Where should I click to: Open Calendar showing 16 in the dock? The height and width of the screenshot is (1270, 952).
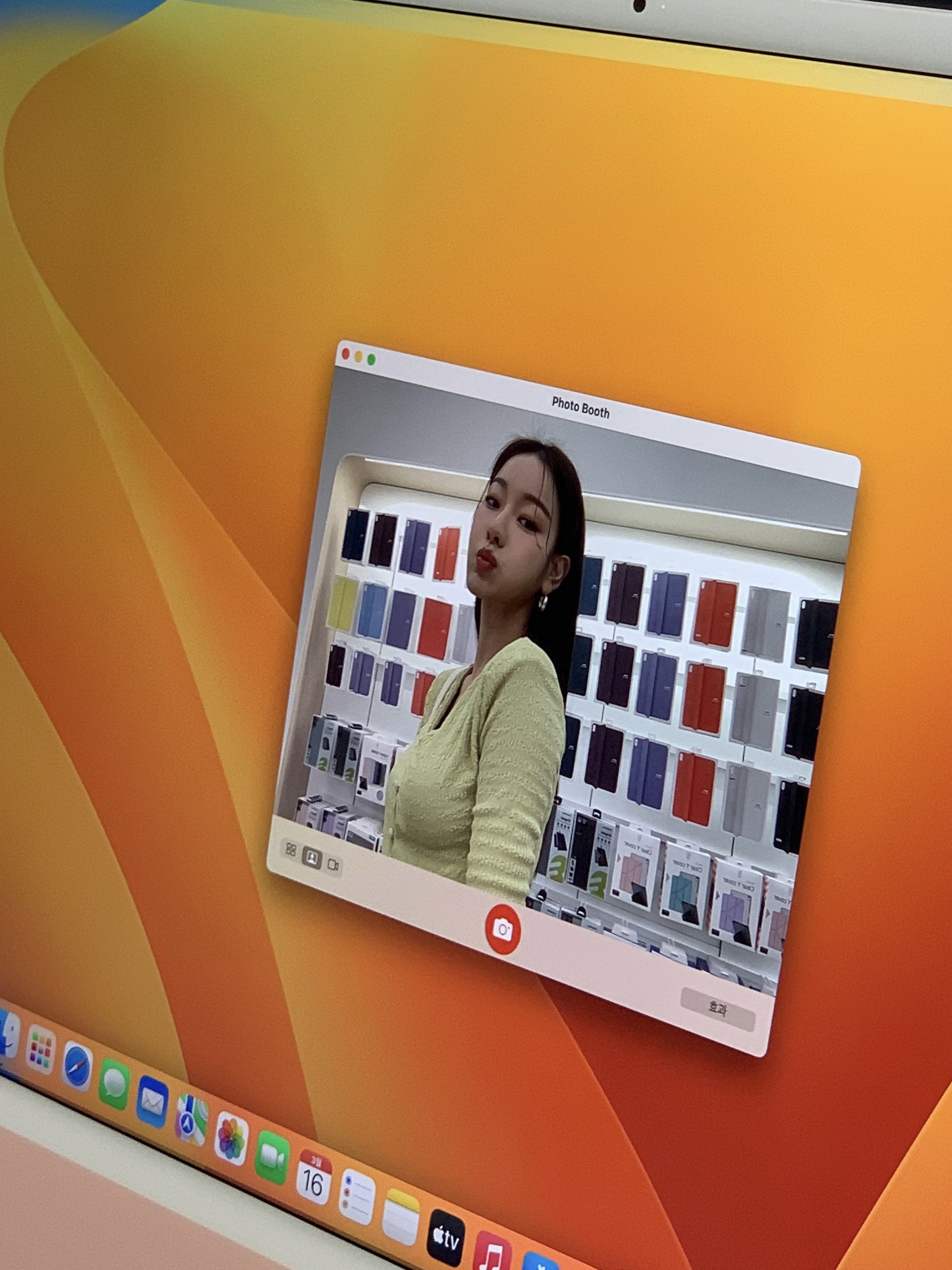point(314,1177)
